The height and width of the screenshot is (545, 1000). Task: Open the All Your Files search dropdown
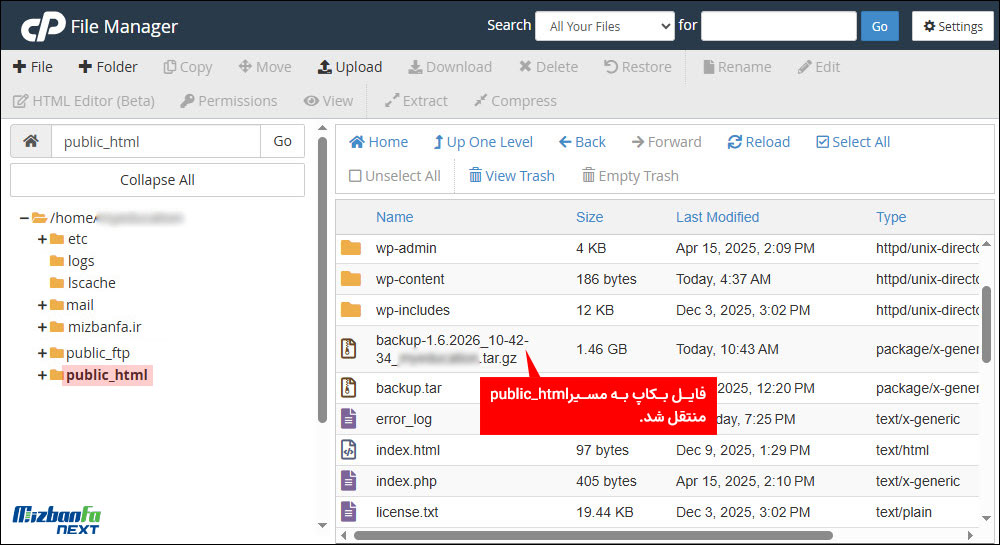click(x=604, y=27)
